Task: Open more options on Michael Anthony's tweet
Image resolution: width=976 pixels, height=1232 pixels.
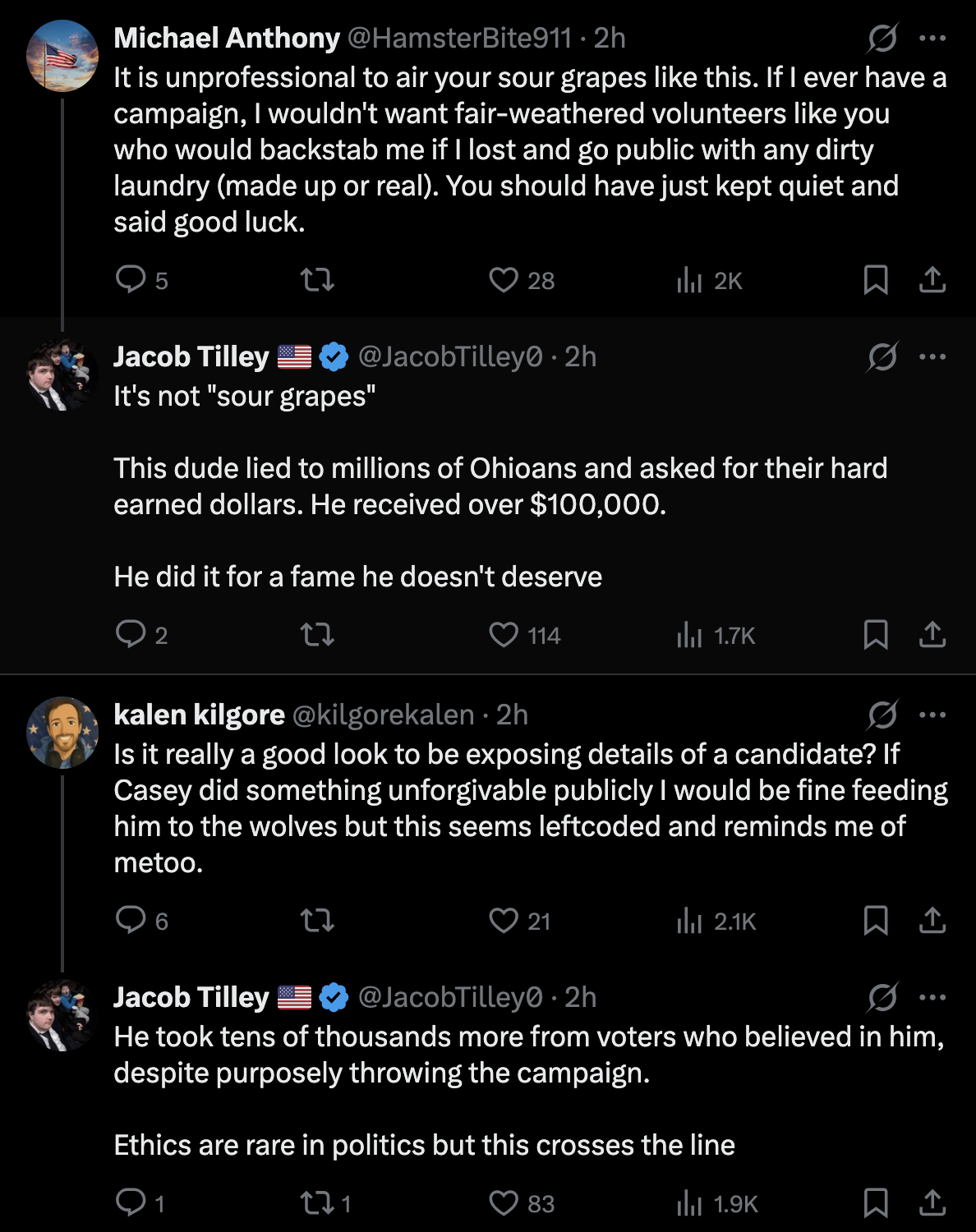Action: pyautogui.click(x=932, y=38)
